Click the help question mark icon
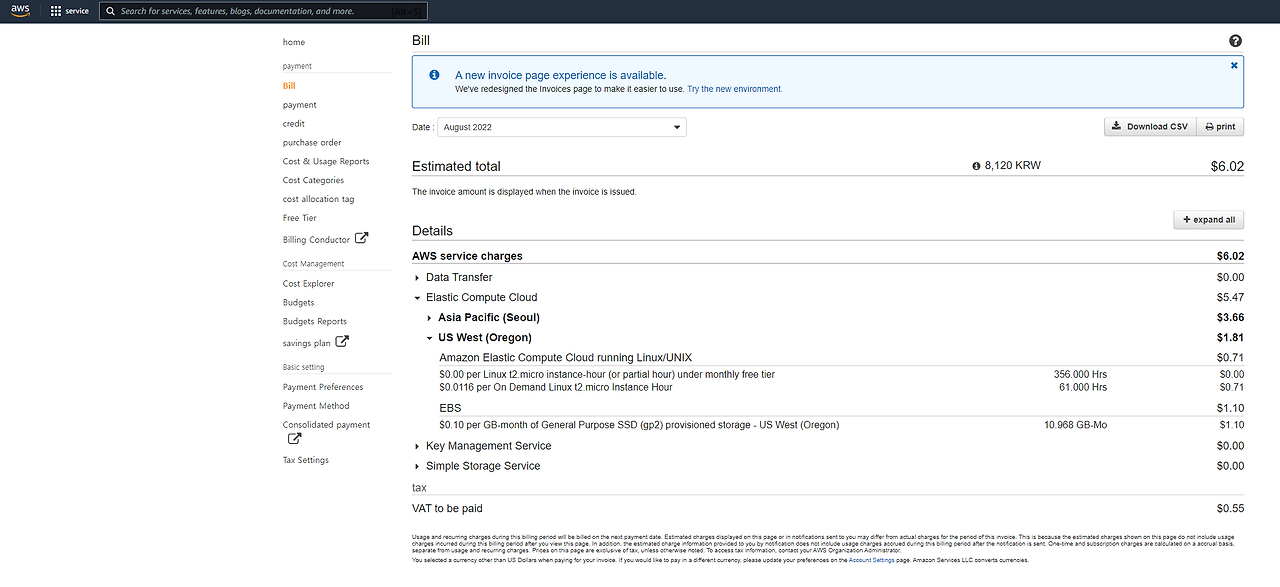 tap(1235, 41)
